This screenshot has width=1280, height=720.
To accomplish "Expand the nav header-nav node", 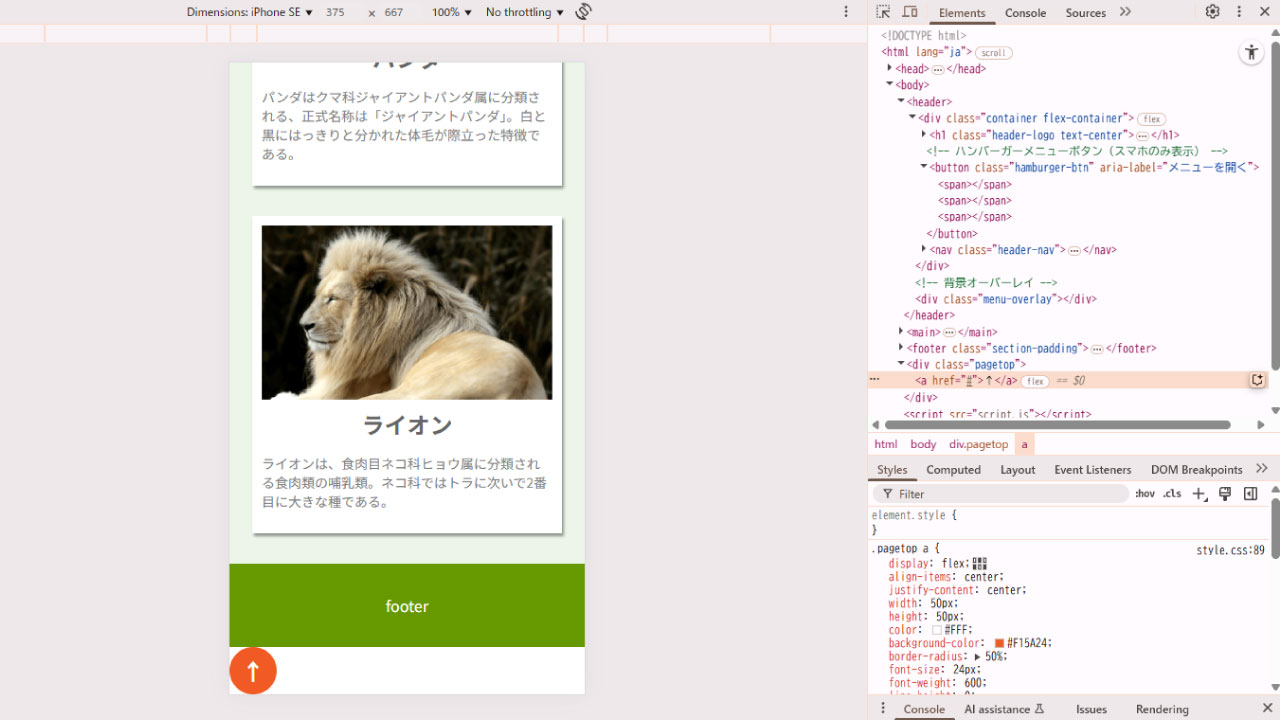I will pos(923,250).
